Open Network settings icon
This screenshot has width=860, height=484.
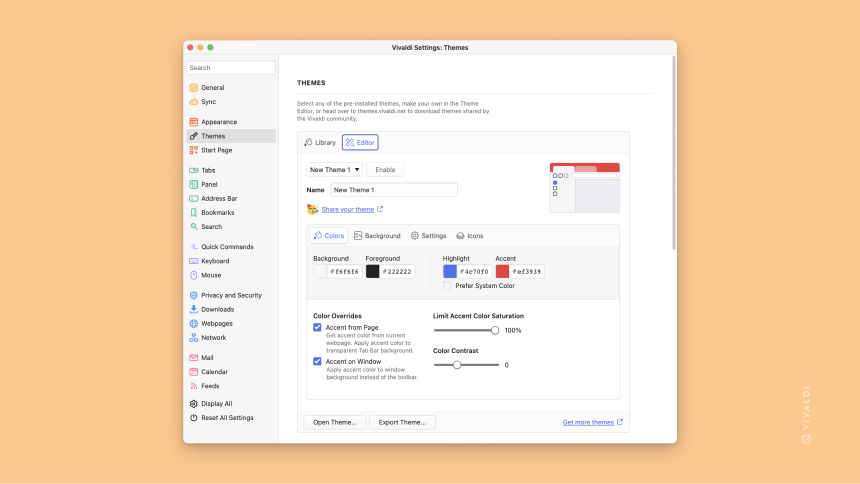coord(194,337)
